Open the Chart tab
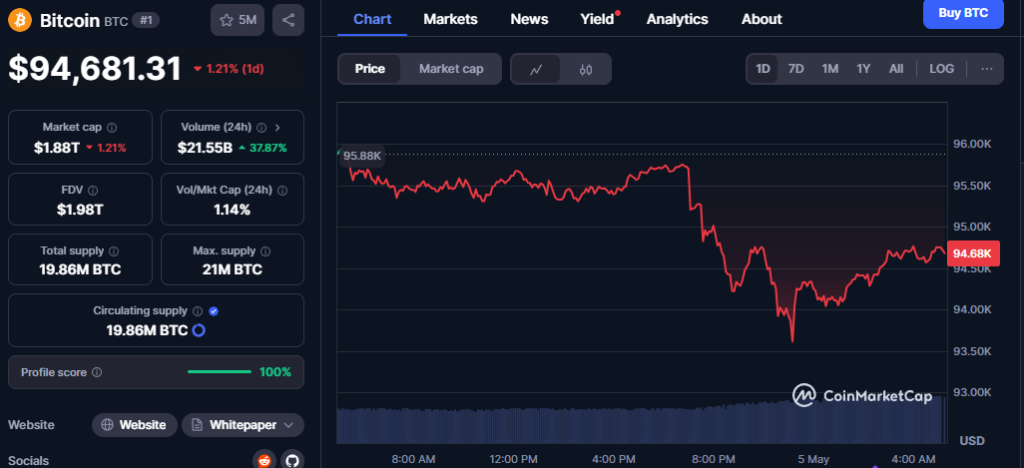The image size is (1024, 468). click(x=372, y=20)
